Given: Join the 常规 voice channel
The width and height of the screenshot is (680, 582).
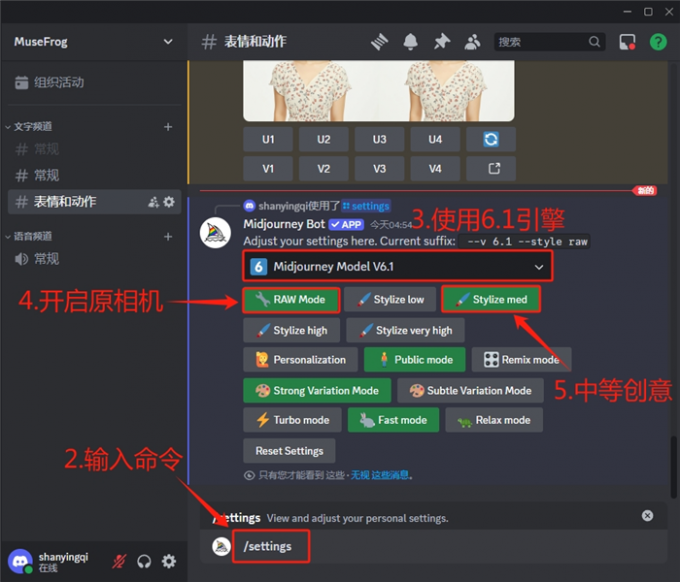Looking at the screenshot, I should pos(94,259).
